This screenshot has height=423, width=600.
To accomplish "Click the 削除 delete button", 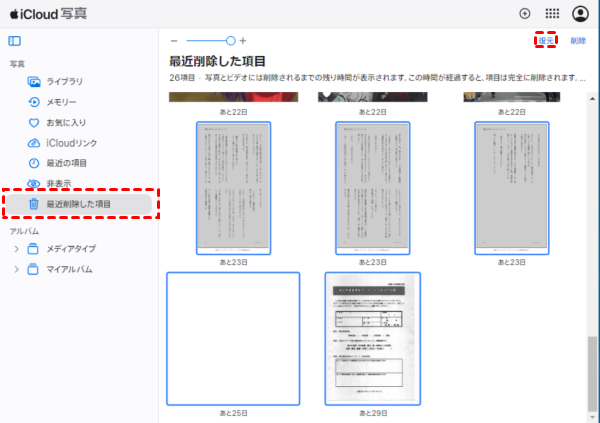I will pos(578,41).
